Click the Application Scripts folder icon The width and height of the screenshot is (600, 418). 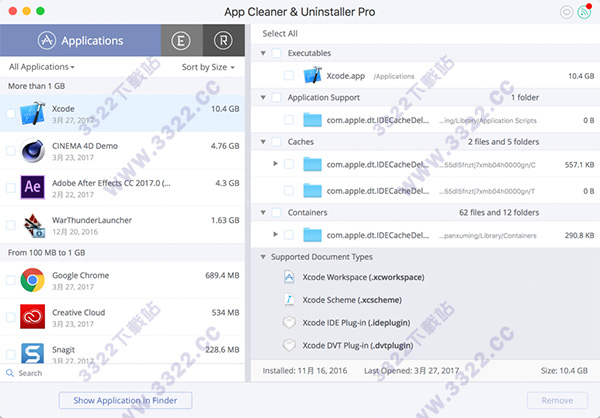tap(312, 120)
